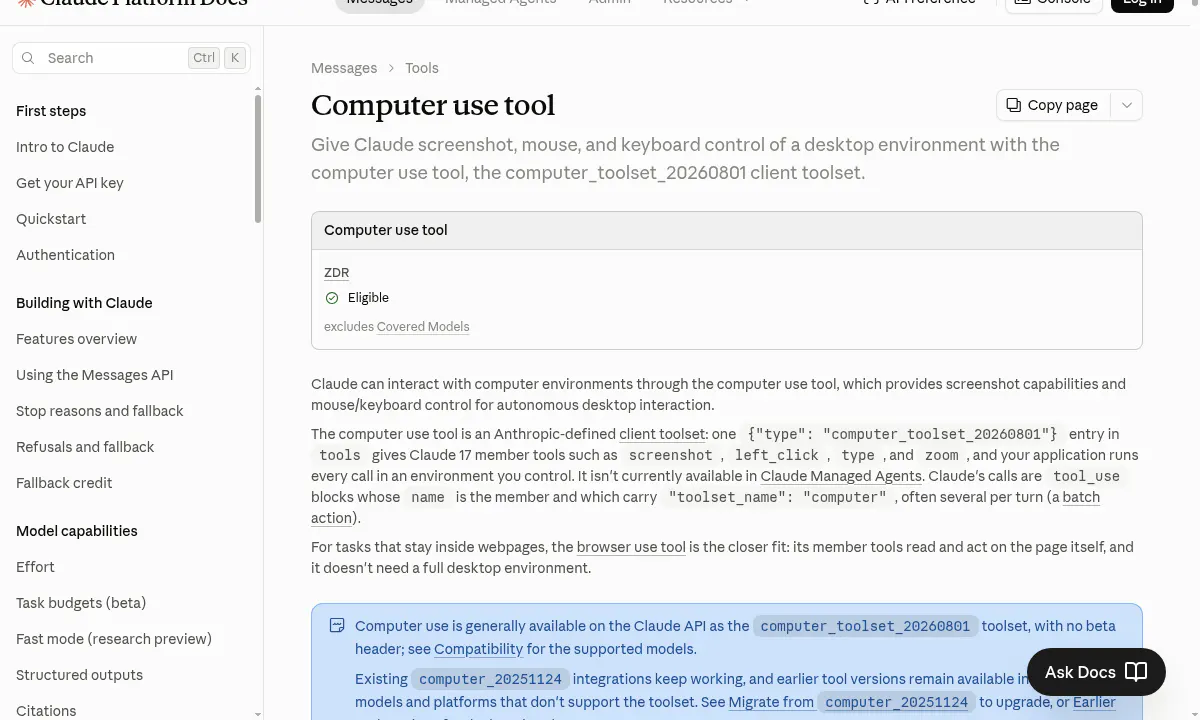Screen dimensions: 1200x720
Task: Click the green Eligible checkmark icon
Action: point(332,298)
